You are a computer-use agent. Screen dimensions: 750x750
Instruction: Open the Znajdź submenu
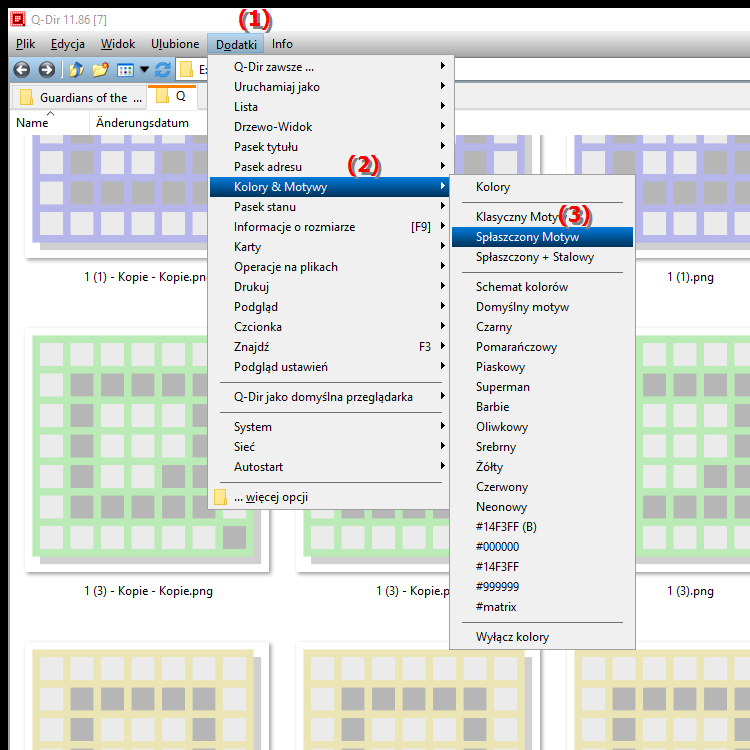pyautogui.click(x=329, y=347)
